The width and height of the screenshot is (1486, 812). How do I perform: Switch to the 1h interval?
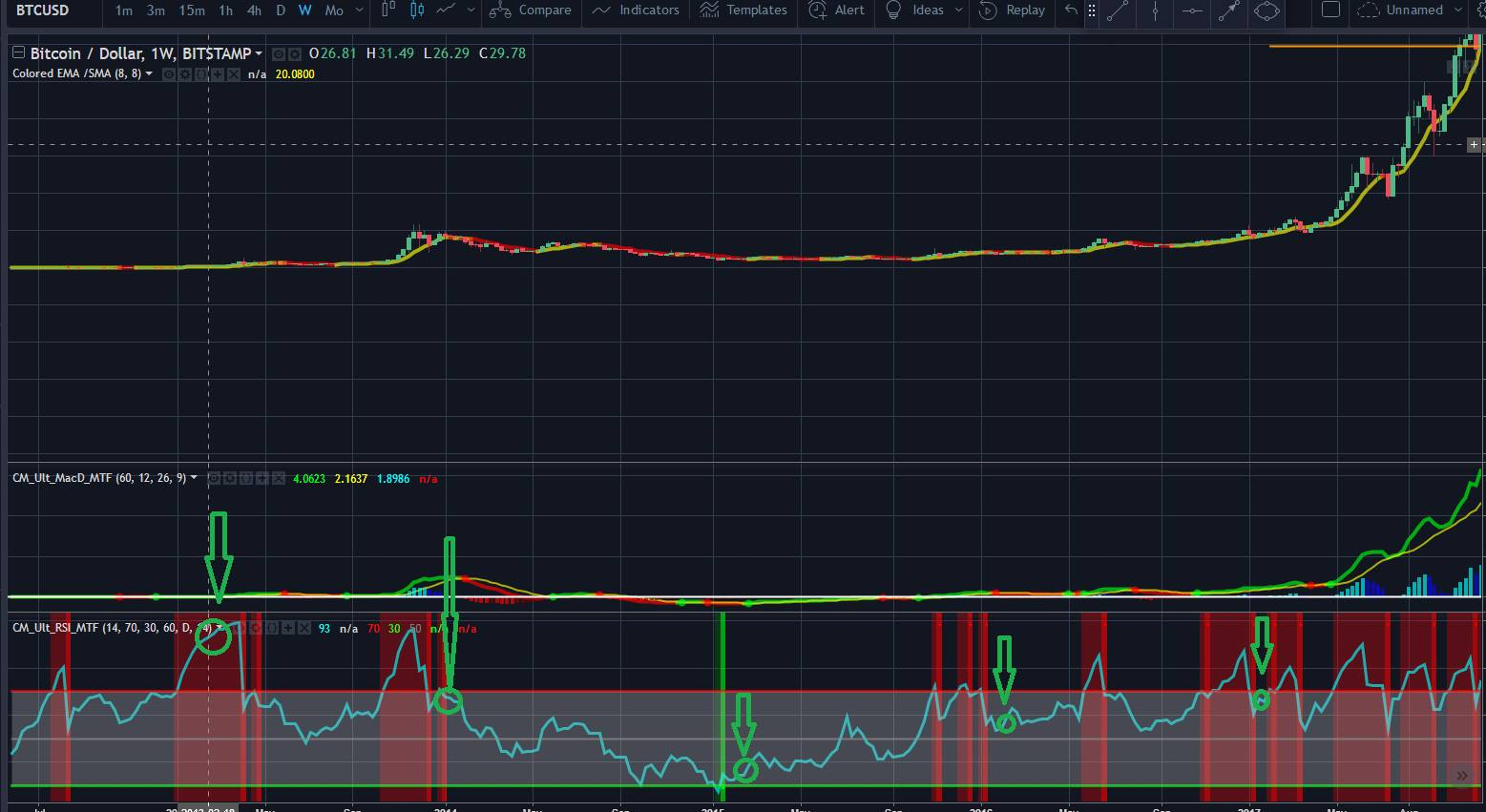(x=225, y=10)
